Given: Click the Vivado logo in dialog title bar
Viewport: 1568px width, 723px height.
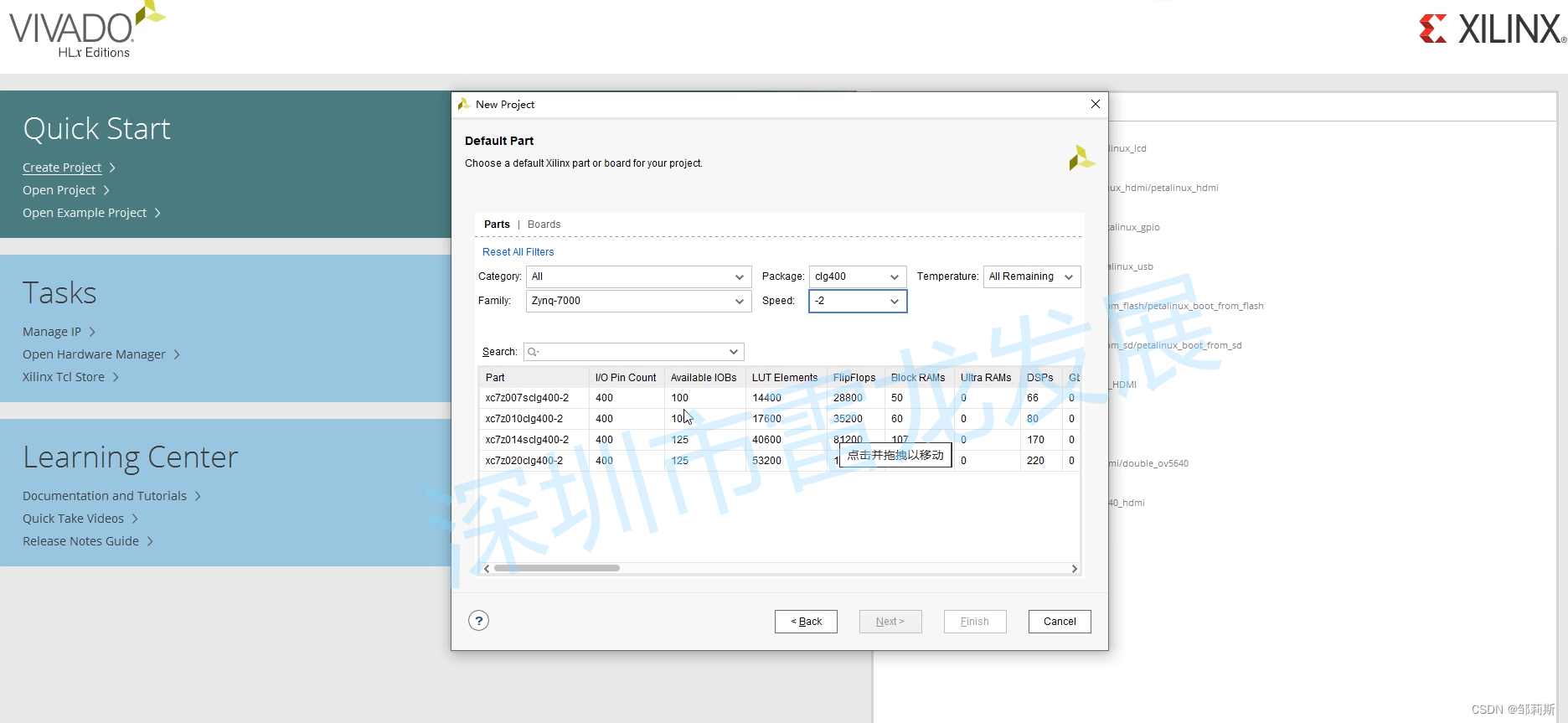Looking at the screenshot, I should 464,104.
